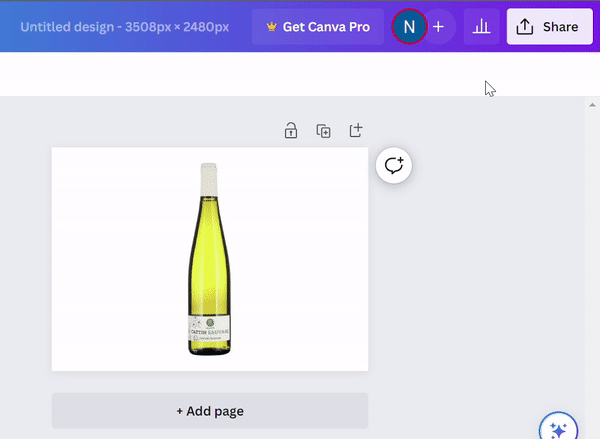
Task: Open the analytics bar chart icon
Action: pos(481,27)
